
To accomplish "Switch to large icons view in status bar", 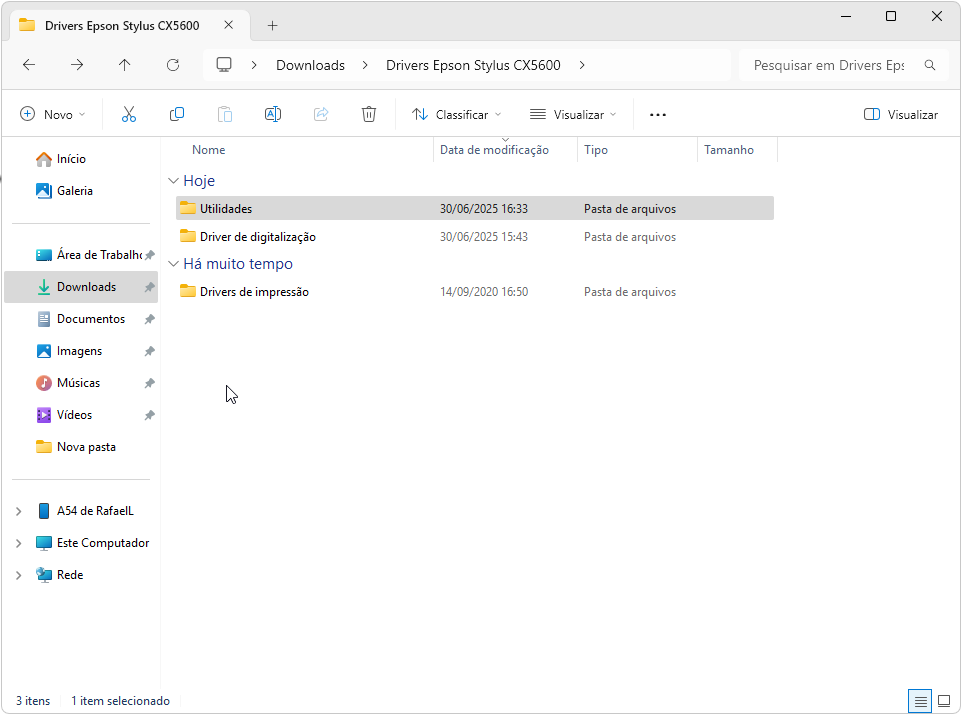I will tap(944, 701).
